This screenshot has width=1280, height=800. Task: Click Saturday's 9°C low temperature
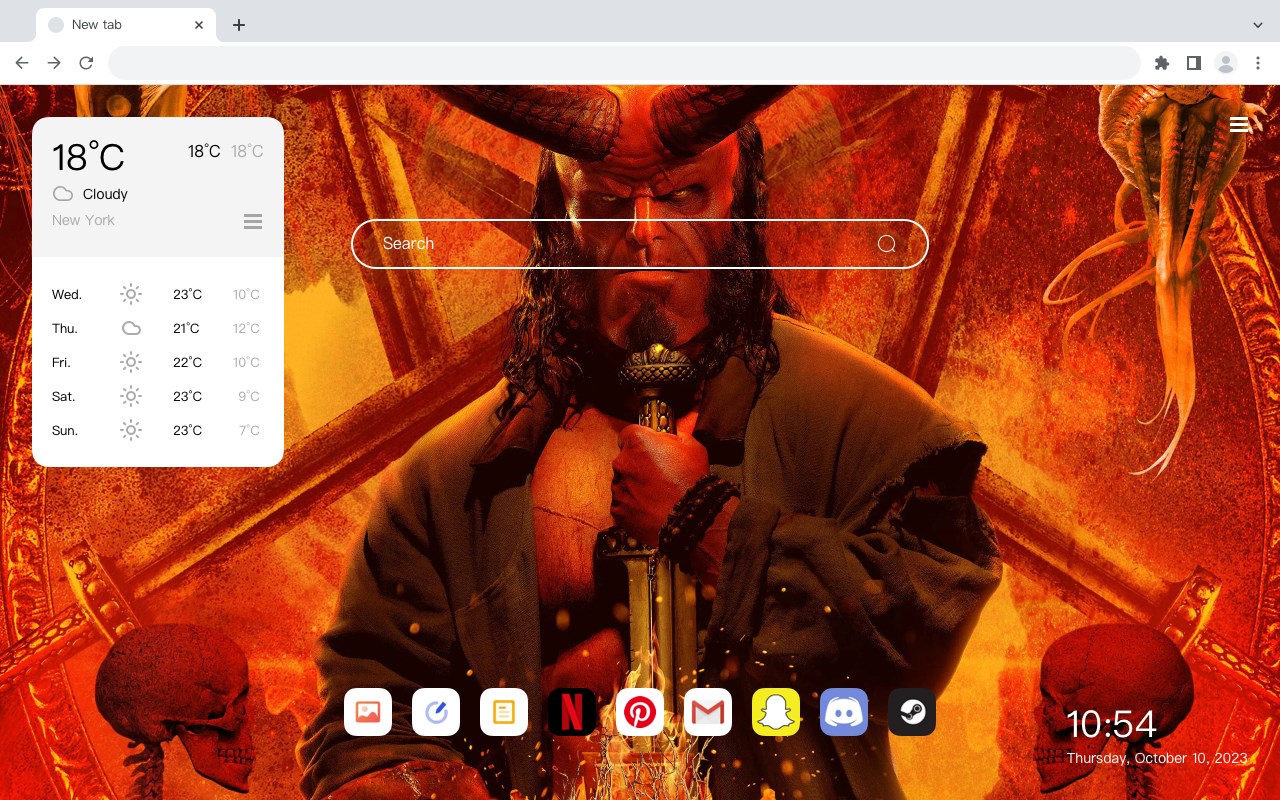click(x=249, y=396)
